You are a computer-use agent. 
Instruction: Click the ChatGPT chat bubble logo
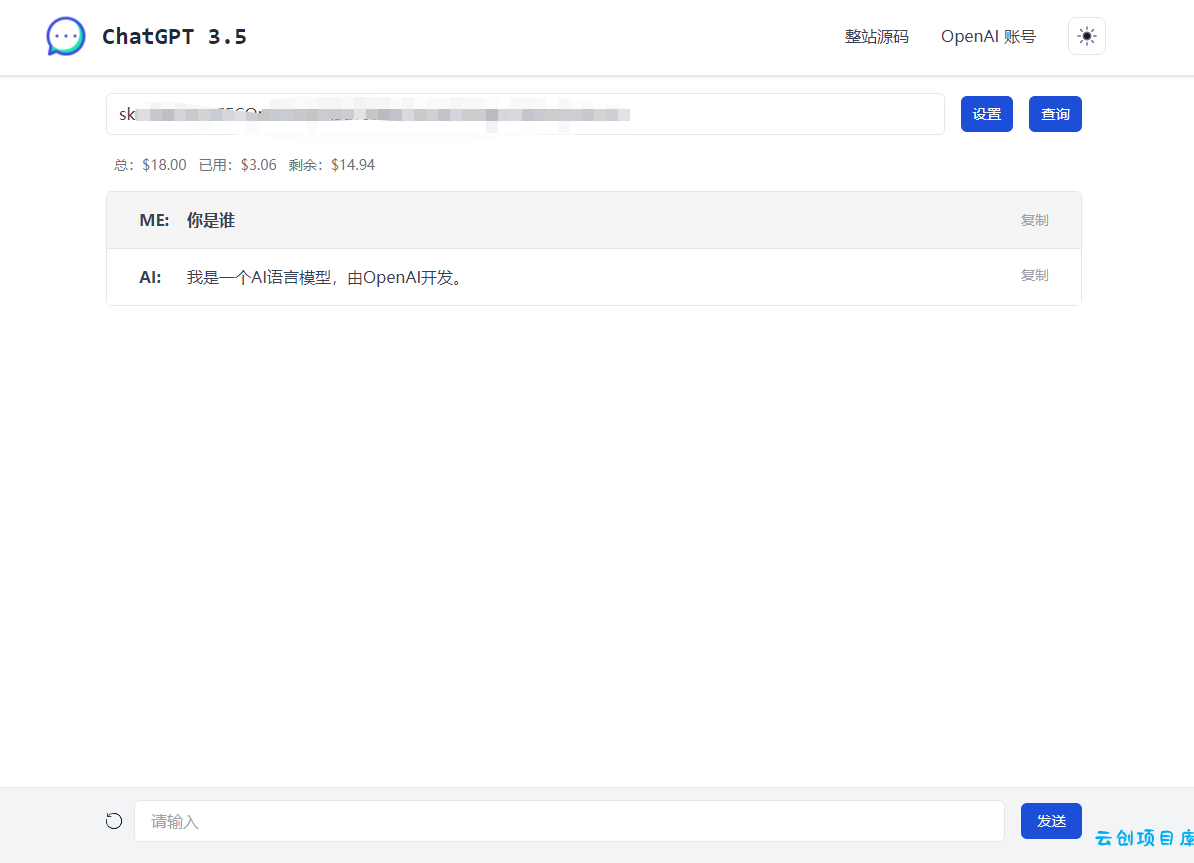click(x=65, y=37)
